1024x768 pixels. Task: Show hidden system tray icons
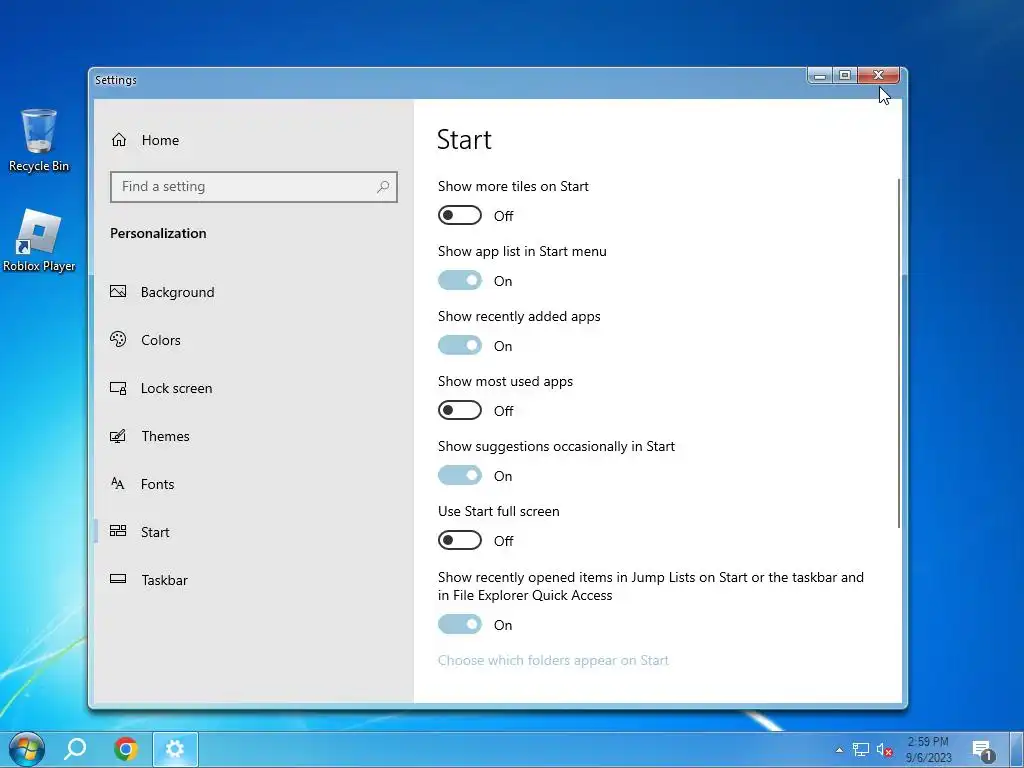(839, 750)
